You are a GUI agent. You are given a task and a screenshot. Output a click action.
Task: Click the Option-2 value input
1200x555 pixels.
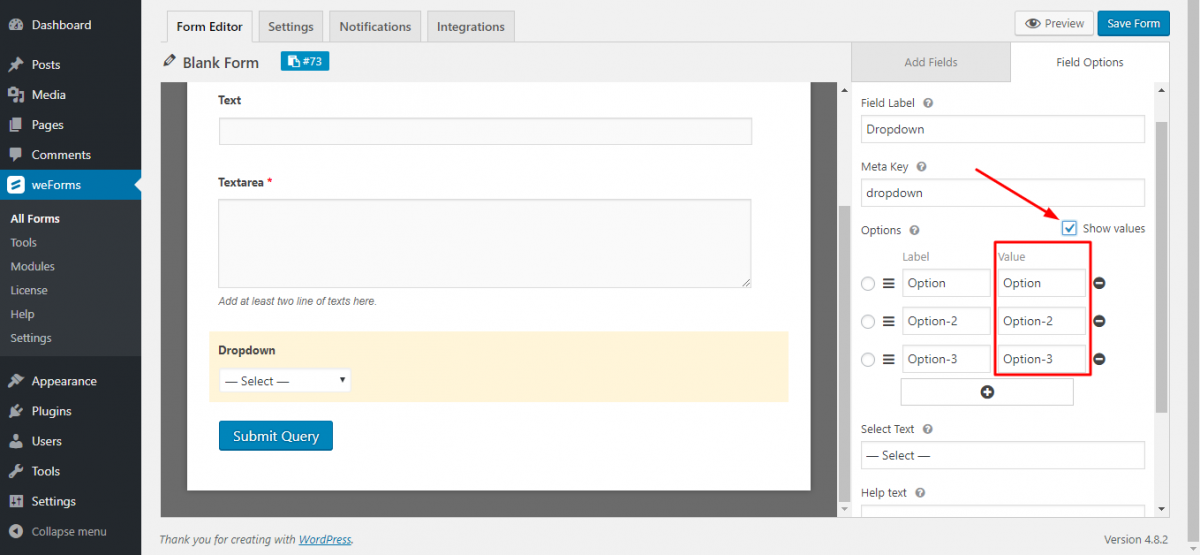1042,321
